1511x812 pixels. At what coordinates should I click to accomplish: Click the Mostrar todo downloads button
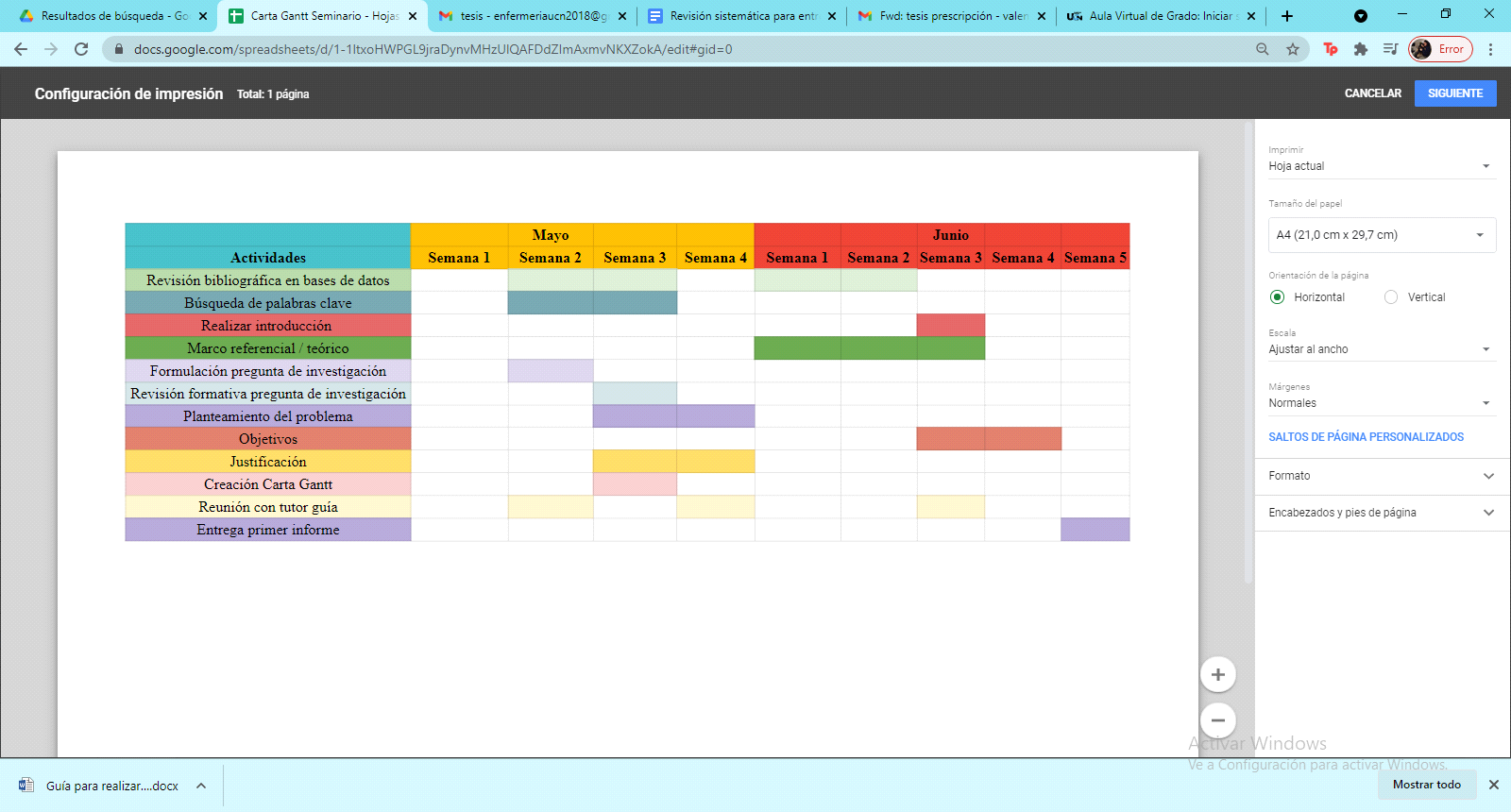1426,785
